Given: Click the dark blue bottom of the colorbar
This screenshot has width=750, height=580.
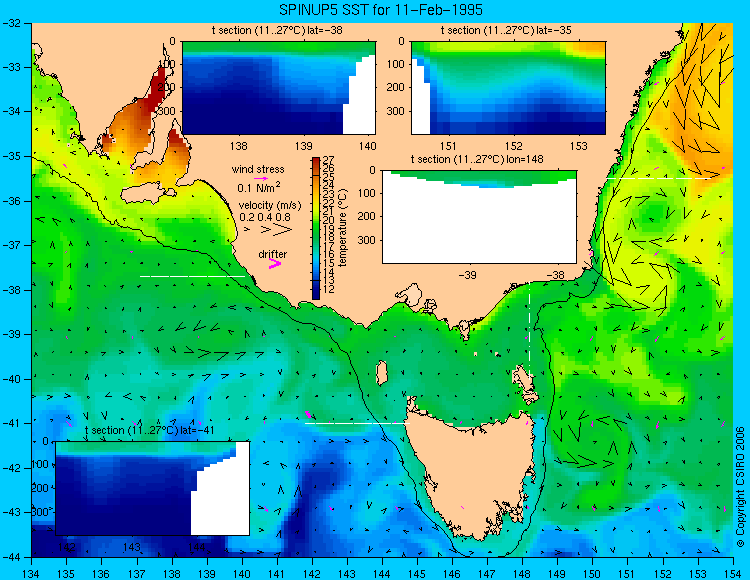Looking at the screenshot, I should (316, 293).
